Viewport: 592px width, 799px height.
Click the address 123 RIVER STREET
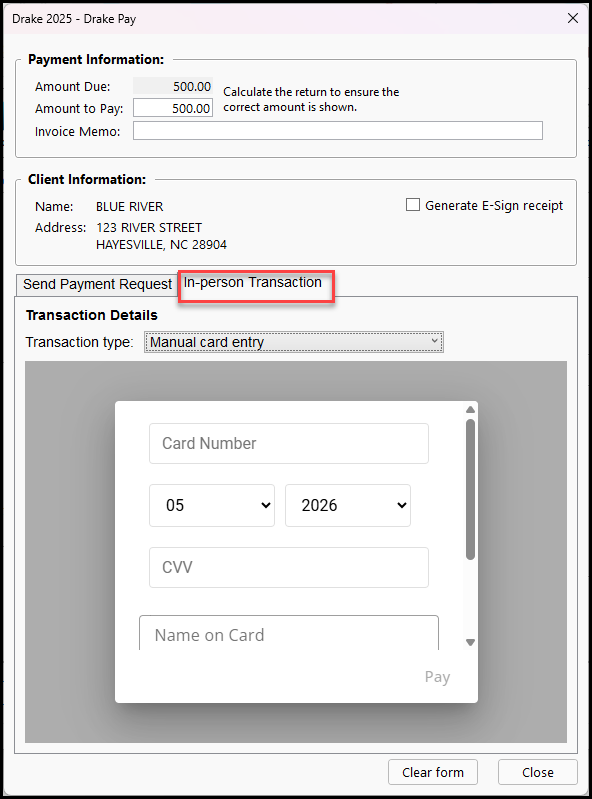149,227
